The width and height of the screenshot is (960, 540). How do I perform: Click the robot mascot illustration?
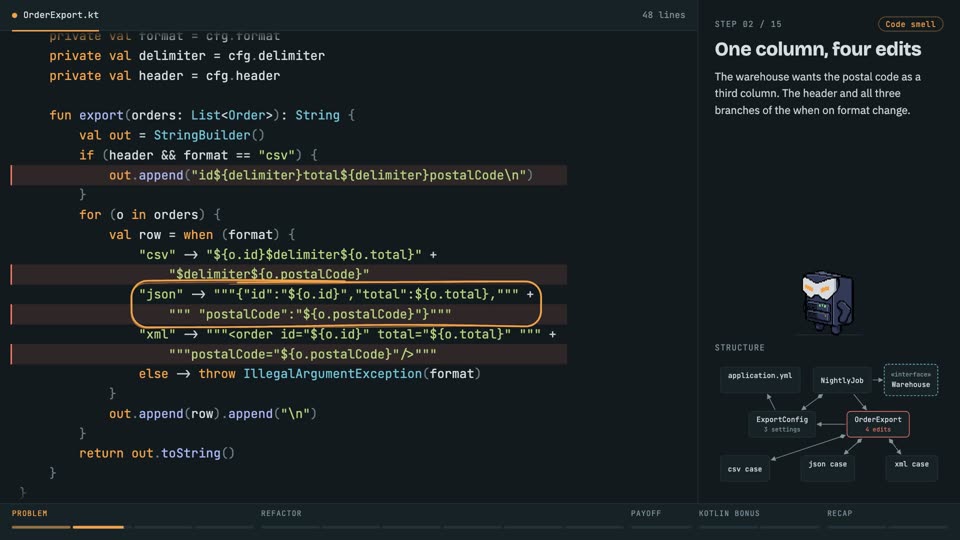click(x=828, y=302)
